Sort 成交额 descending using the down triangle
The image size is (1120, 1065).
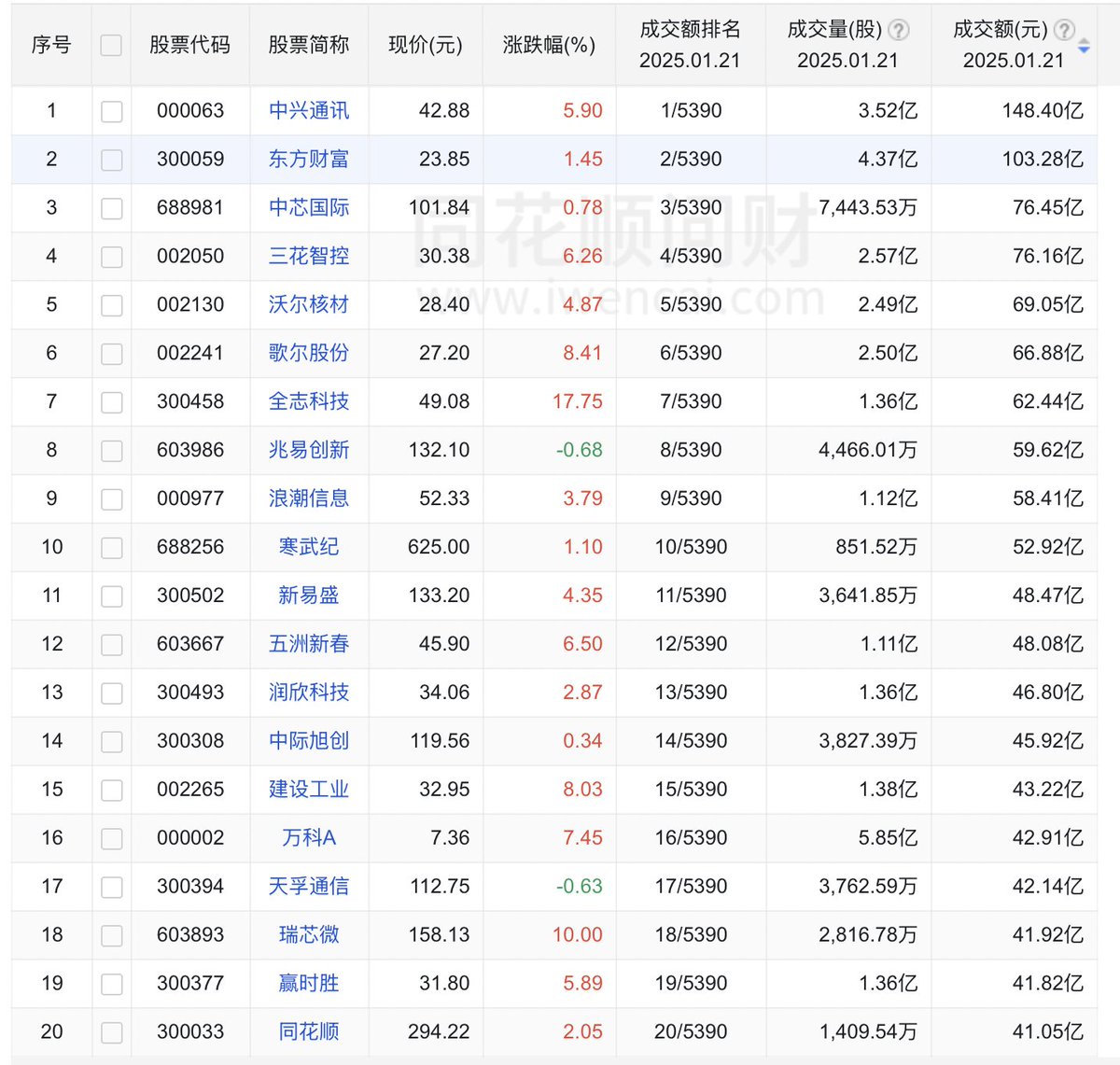tap(1084, 49)
